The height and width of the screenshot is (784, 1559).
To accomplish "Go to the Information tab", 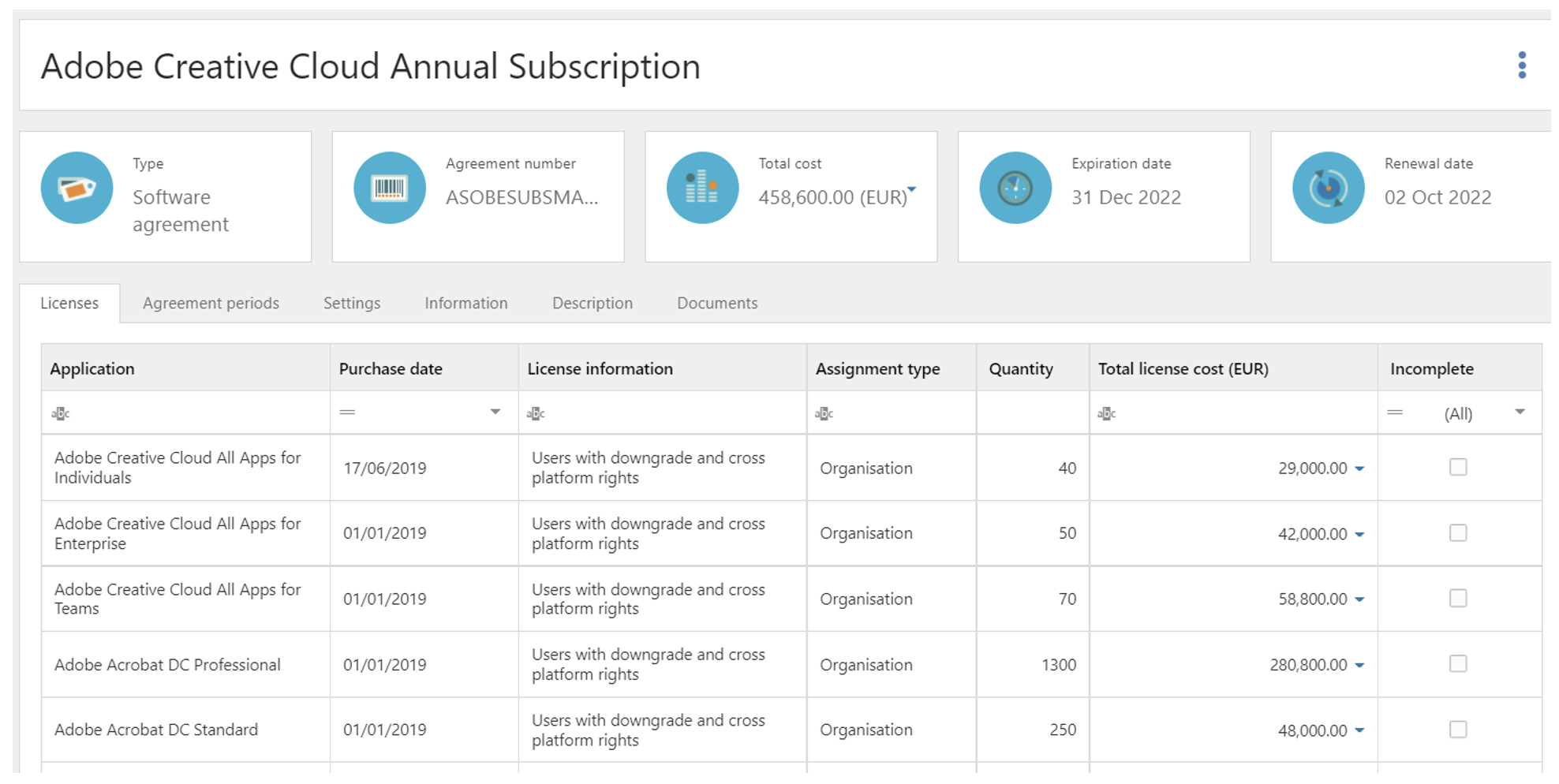I will 466,303.
